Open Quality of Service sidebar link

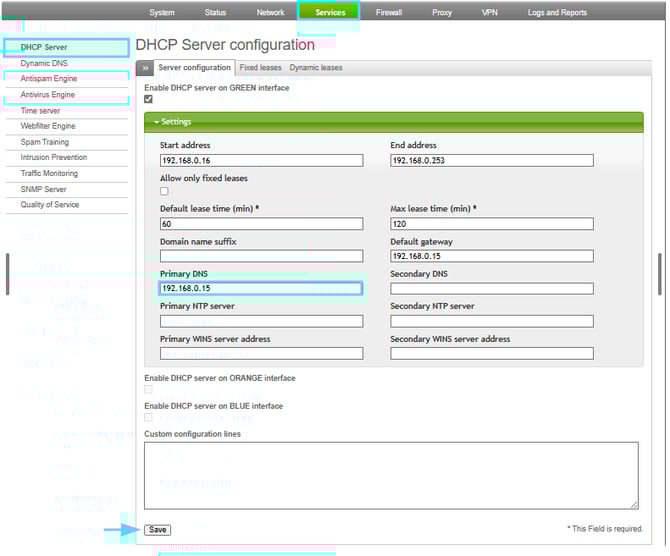[50, 205]
